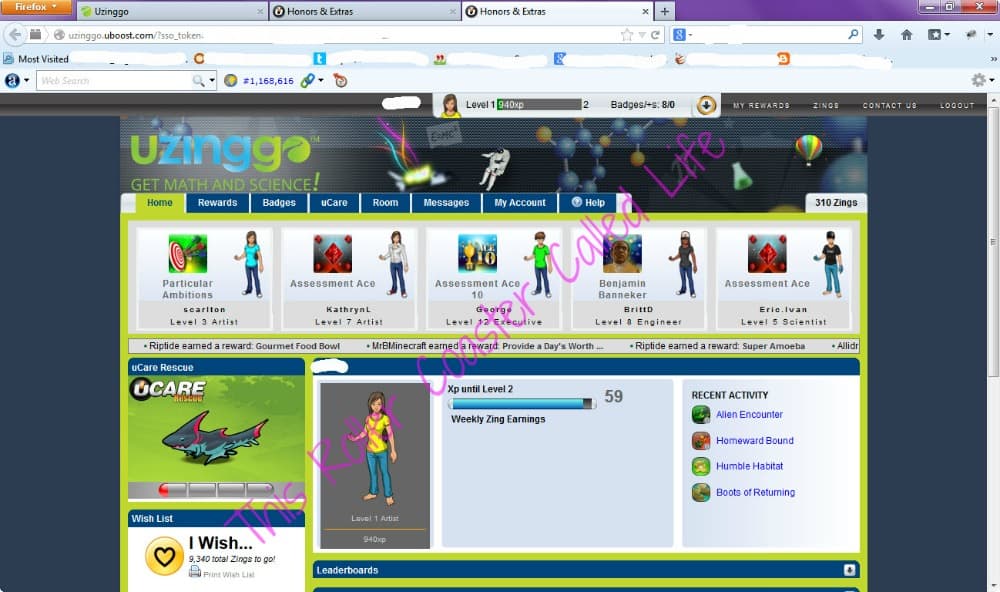
Task: Click the 940xp level bar in header
Action: coord(539,105)
